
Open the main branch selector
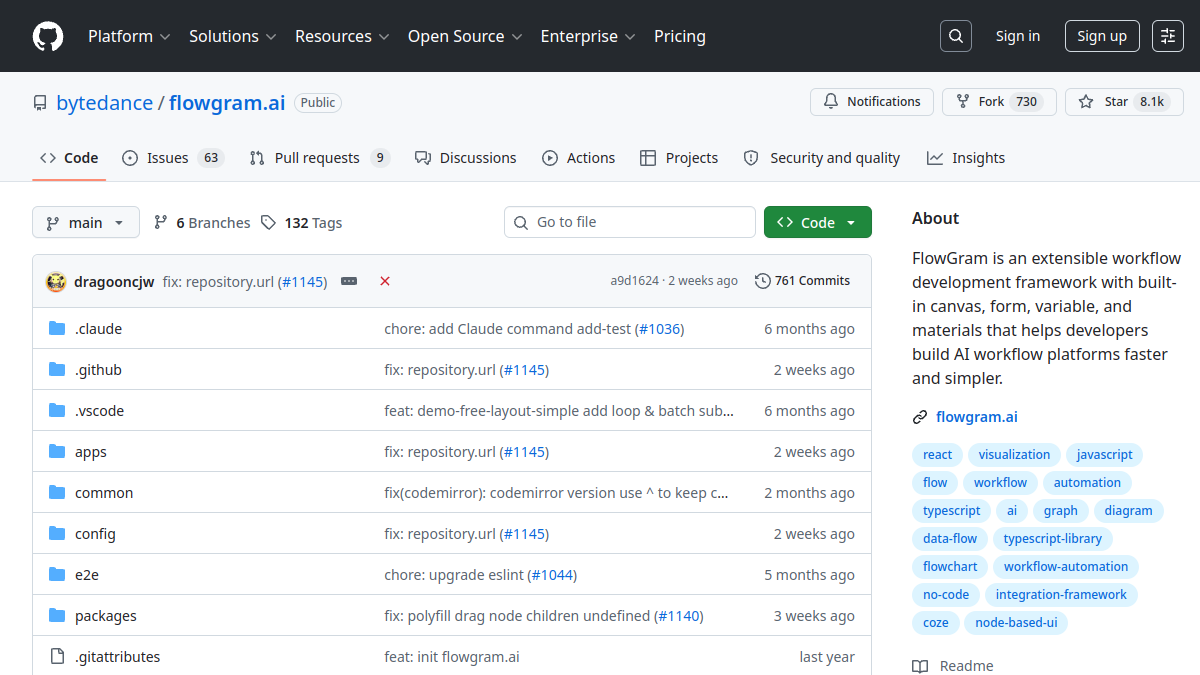(86, 222)
